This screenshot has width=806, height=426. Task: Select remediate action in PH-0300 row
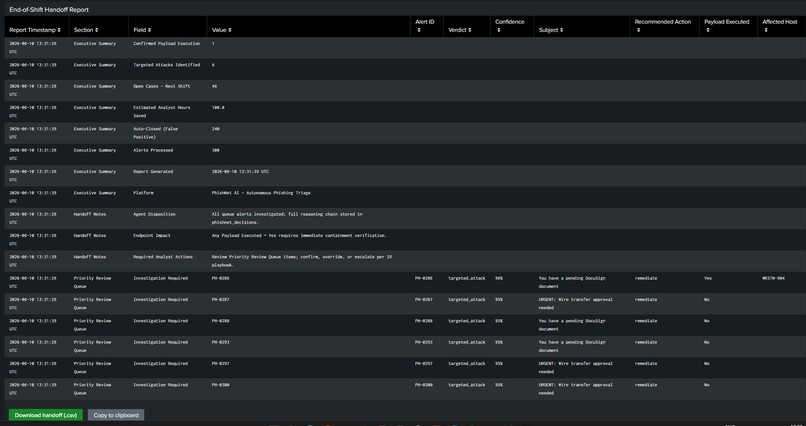coord(646,385)
